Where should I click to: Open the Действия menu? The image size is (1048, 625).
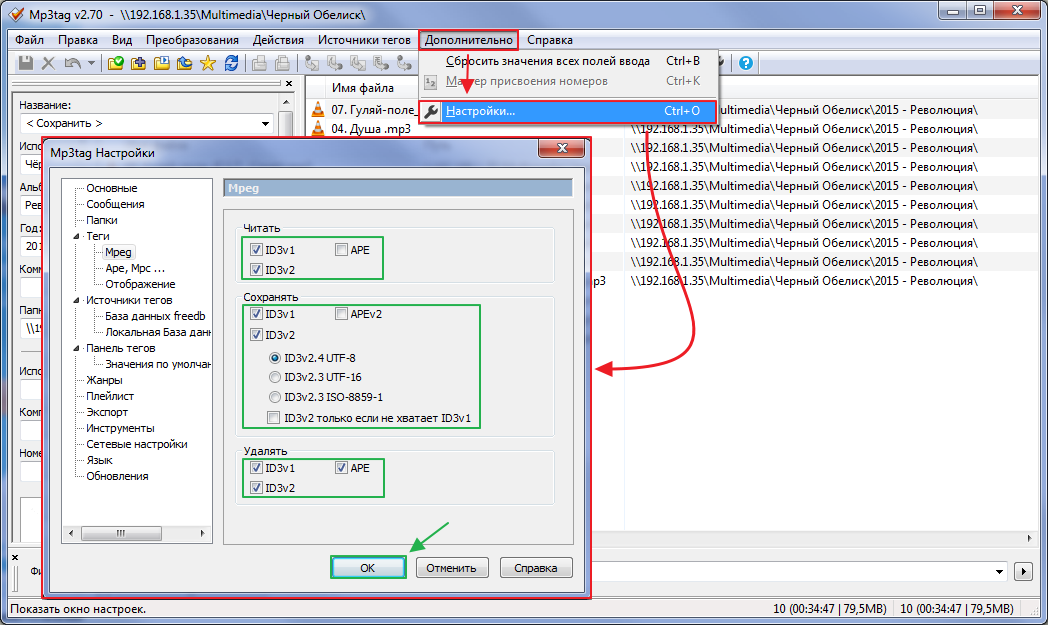278,40
